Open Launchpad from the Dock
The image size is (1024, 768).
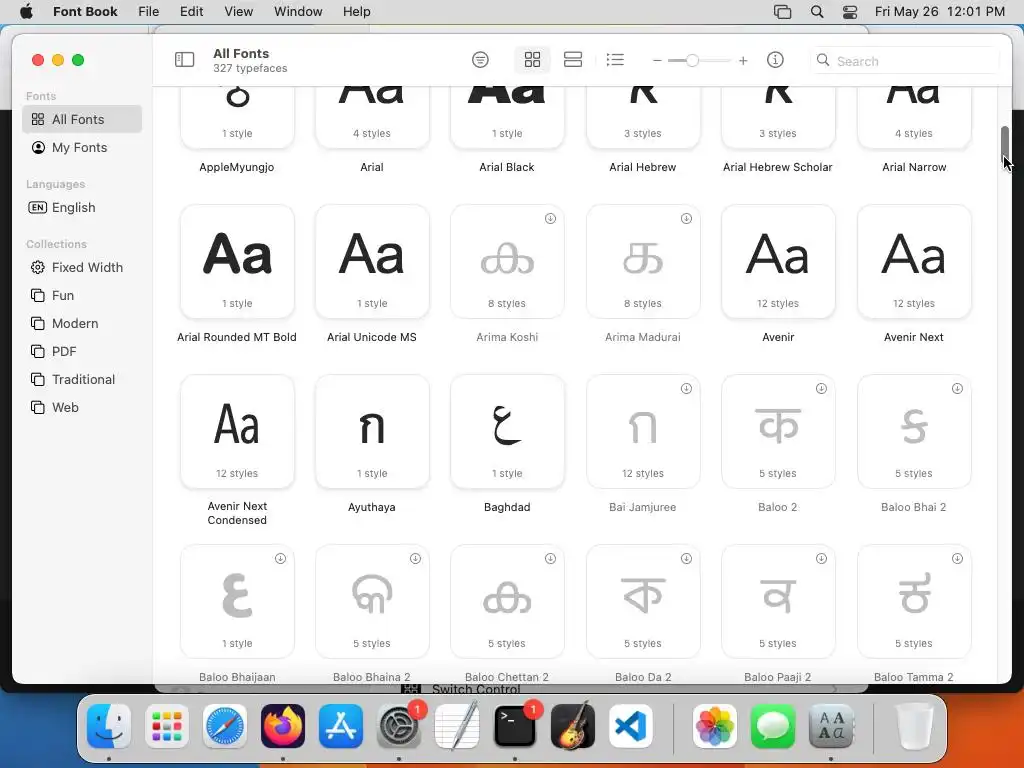tap(167, 726)
